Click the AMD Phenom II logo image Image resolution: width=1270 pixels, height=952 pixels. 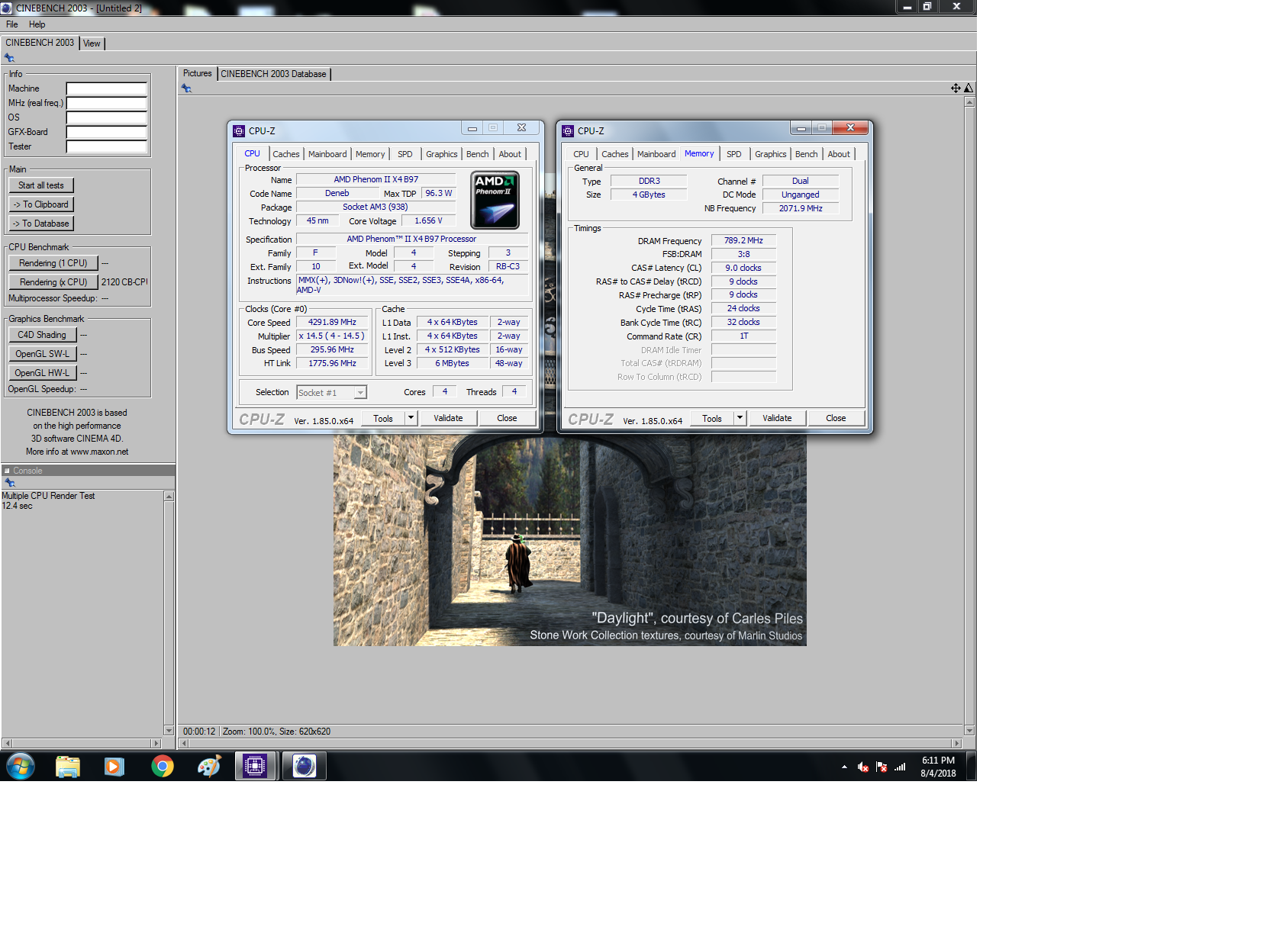495,200
